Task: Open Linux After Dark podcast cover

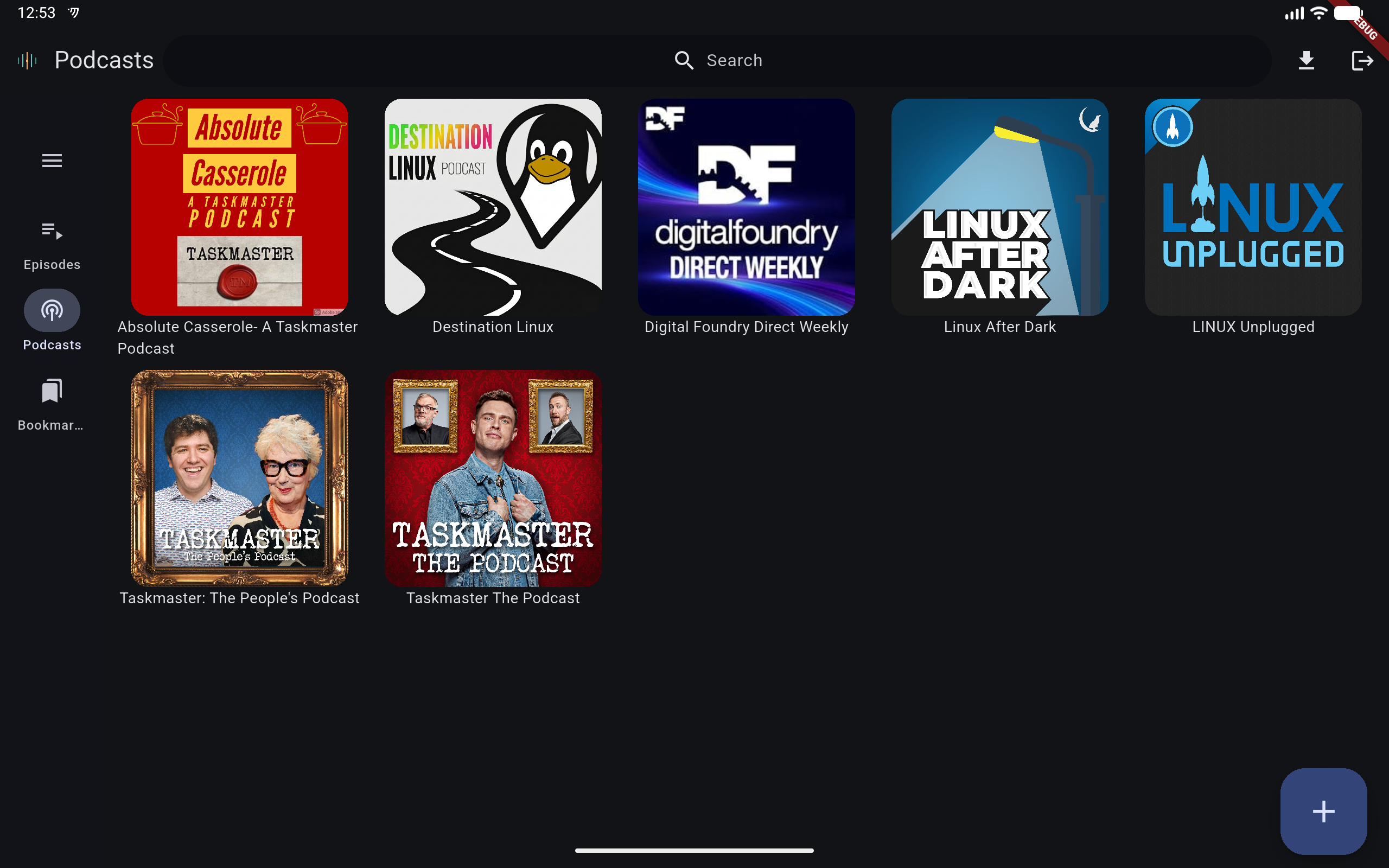Action: coord(1000,207)
